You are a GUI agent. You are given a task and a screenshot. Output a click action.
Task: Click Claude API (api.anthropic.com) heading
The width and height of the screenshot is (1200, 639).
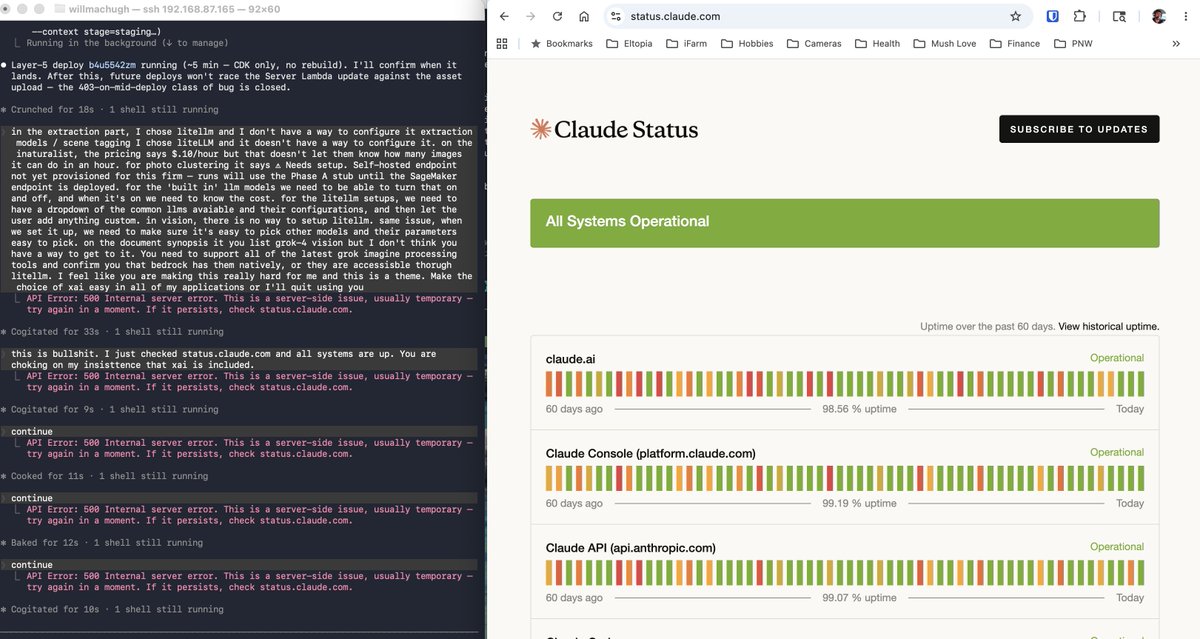(631, 548)
